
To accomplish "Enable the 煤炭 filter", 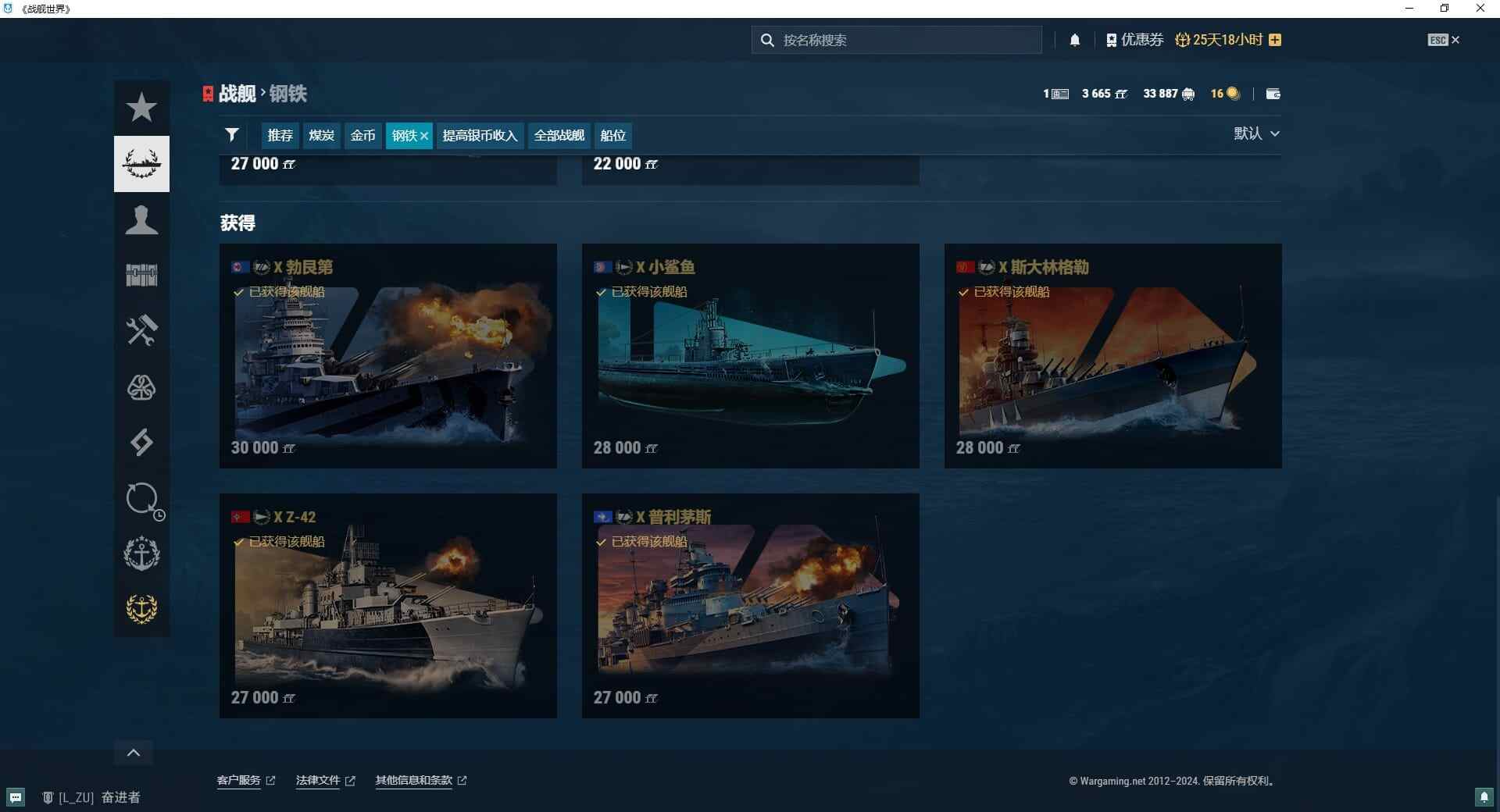I will pos(321,135).
